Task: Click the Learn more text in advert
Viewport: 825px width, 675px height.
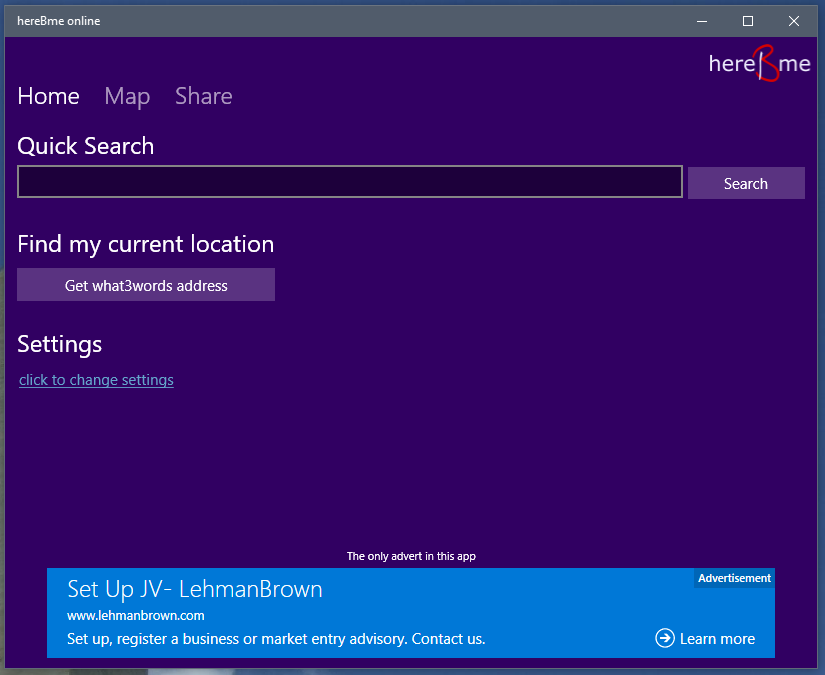Action: coord(717,639)
